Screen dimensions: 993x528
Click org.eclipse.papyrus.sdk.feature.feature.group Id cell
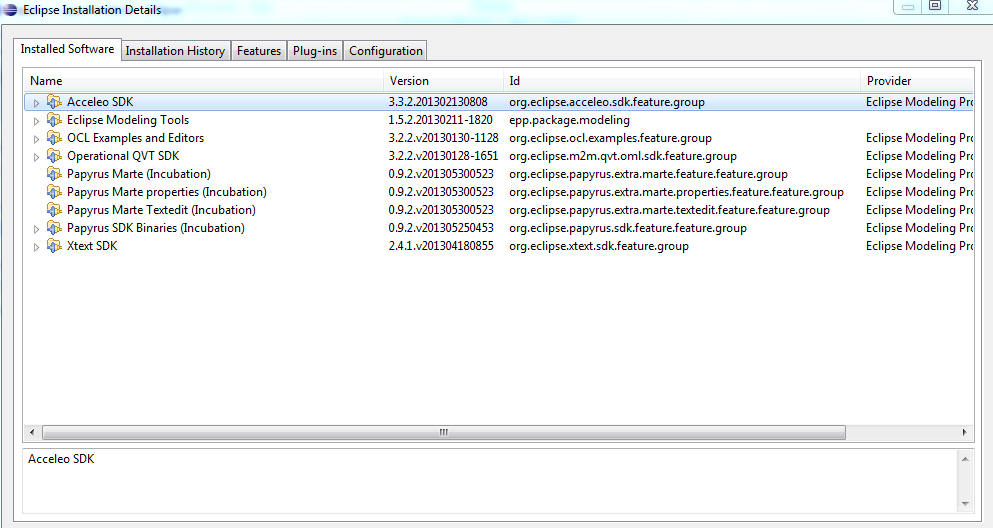(x=628, y=228)
